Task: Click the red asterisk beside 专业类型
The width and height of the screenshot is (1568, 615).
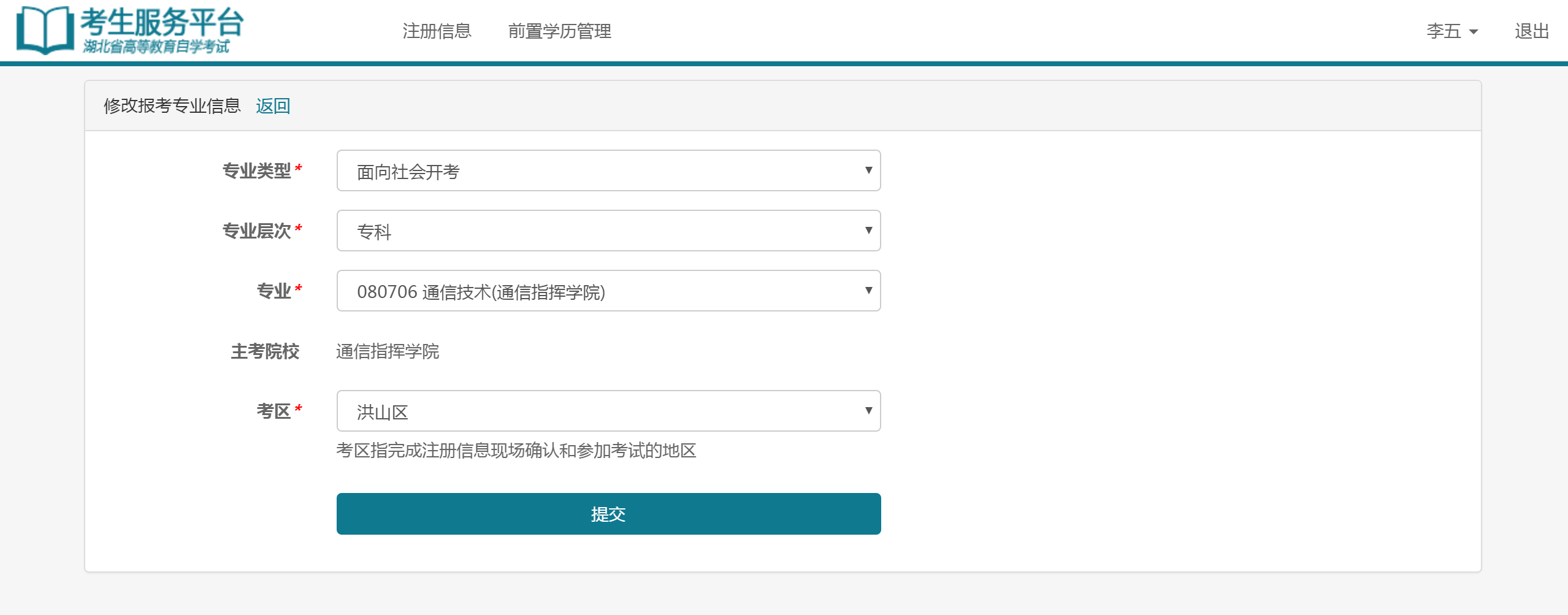Action: [299, 169]
